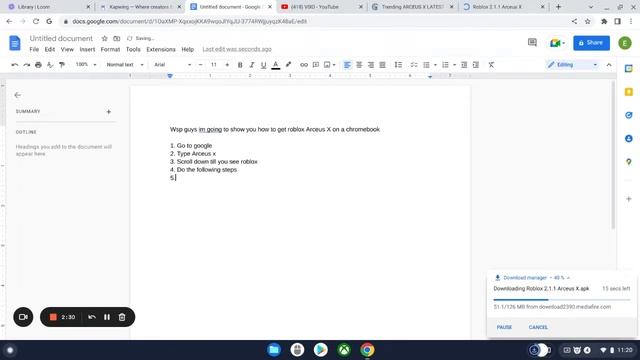Open the Tools menu
Screen dimensions: 640x360
(x=133, y=49)
